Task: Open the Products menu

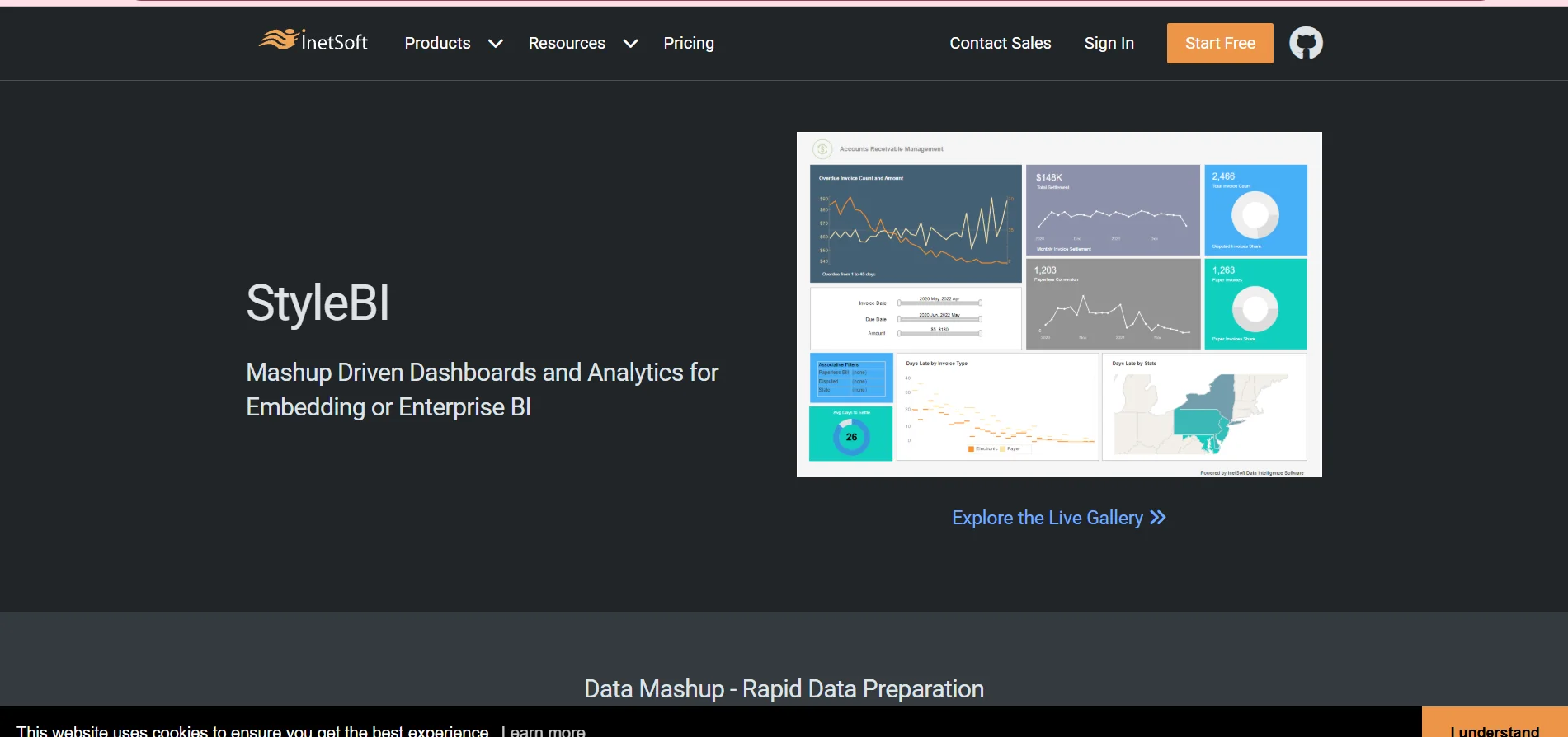Action: (x=437, y=43)
